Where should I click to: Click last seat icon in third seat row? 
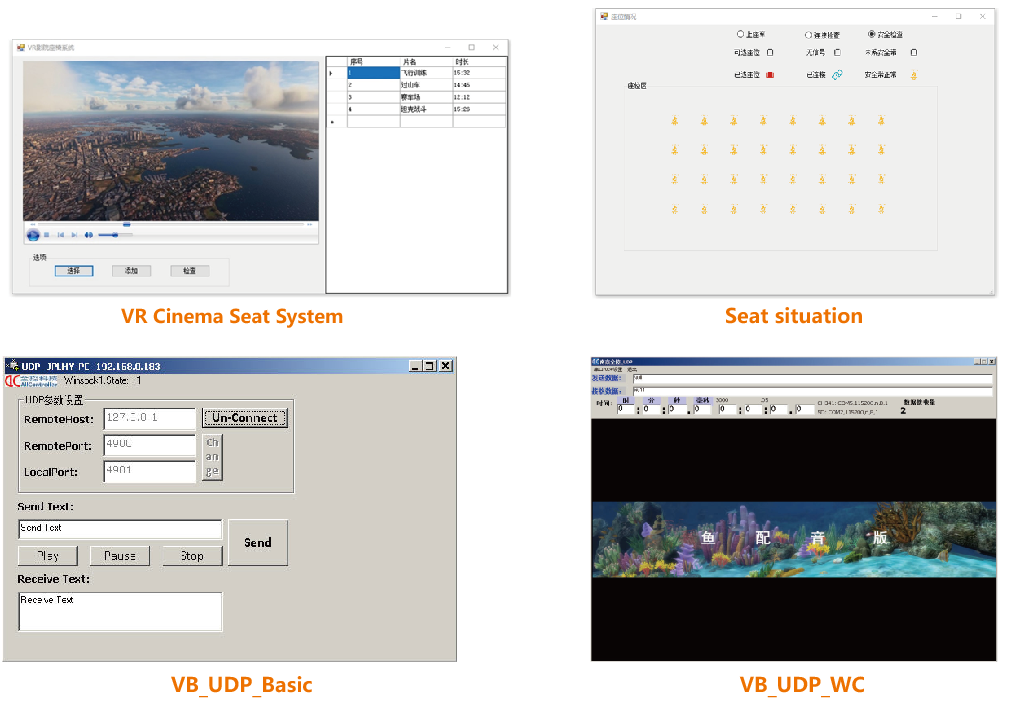coord(881,180)
